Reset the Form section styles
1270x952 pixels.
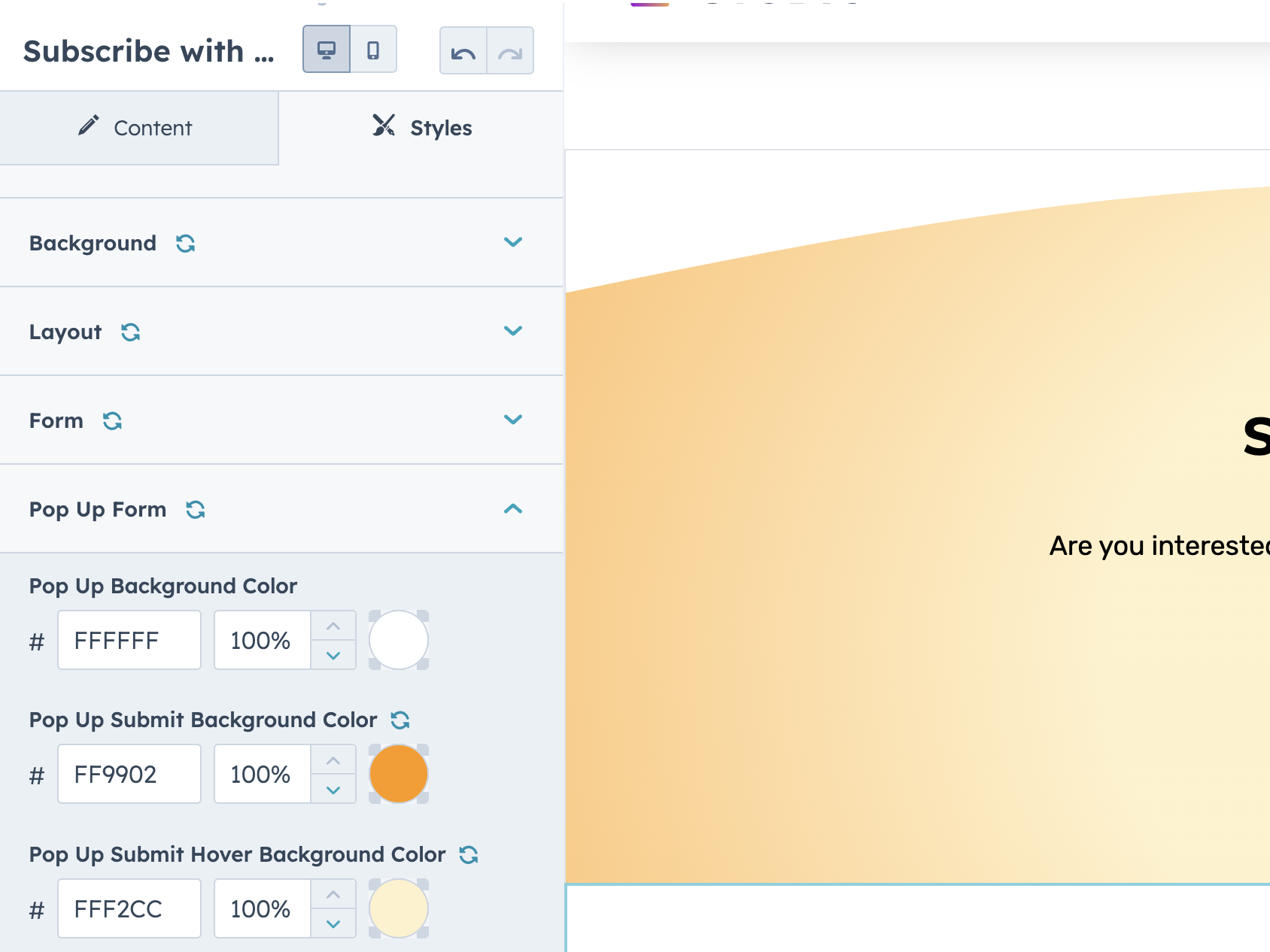click(x=113, y=421)
